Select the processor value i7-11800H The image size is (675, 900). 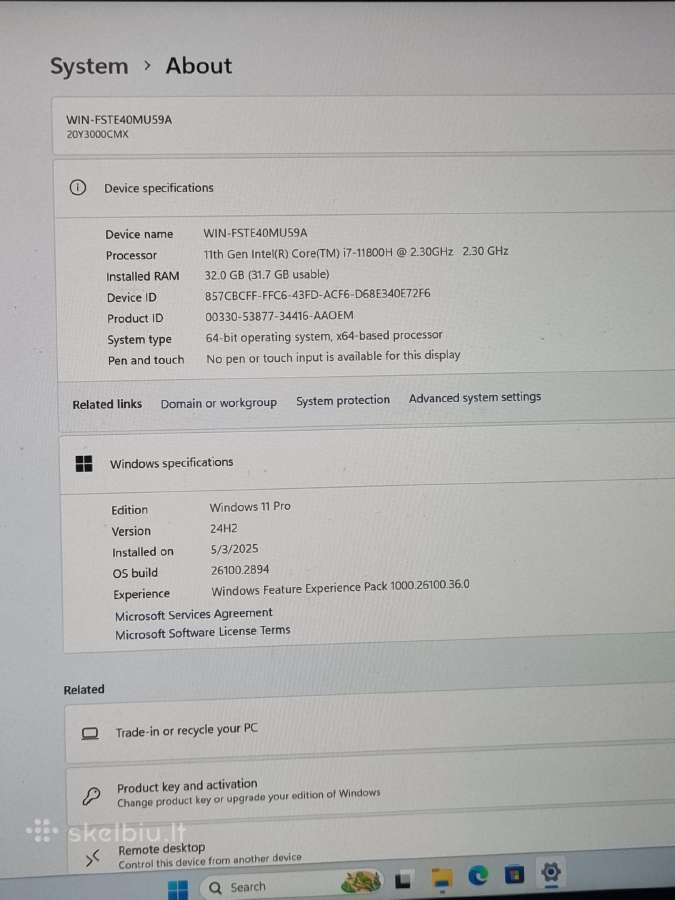(356, 252)
